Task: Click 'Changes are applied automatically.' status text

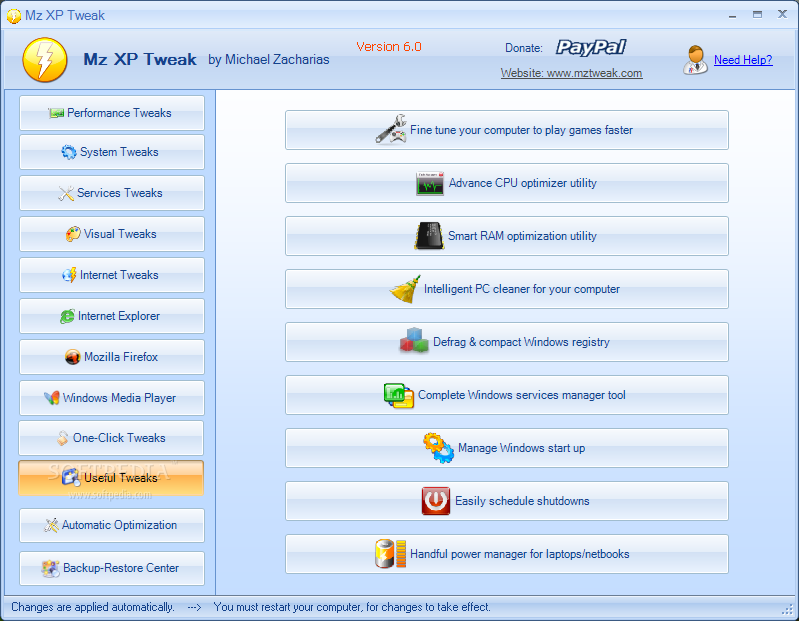Action: click(93, 607)
